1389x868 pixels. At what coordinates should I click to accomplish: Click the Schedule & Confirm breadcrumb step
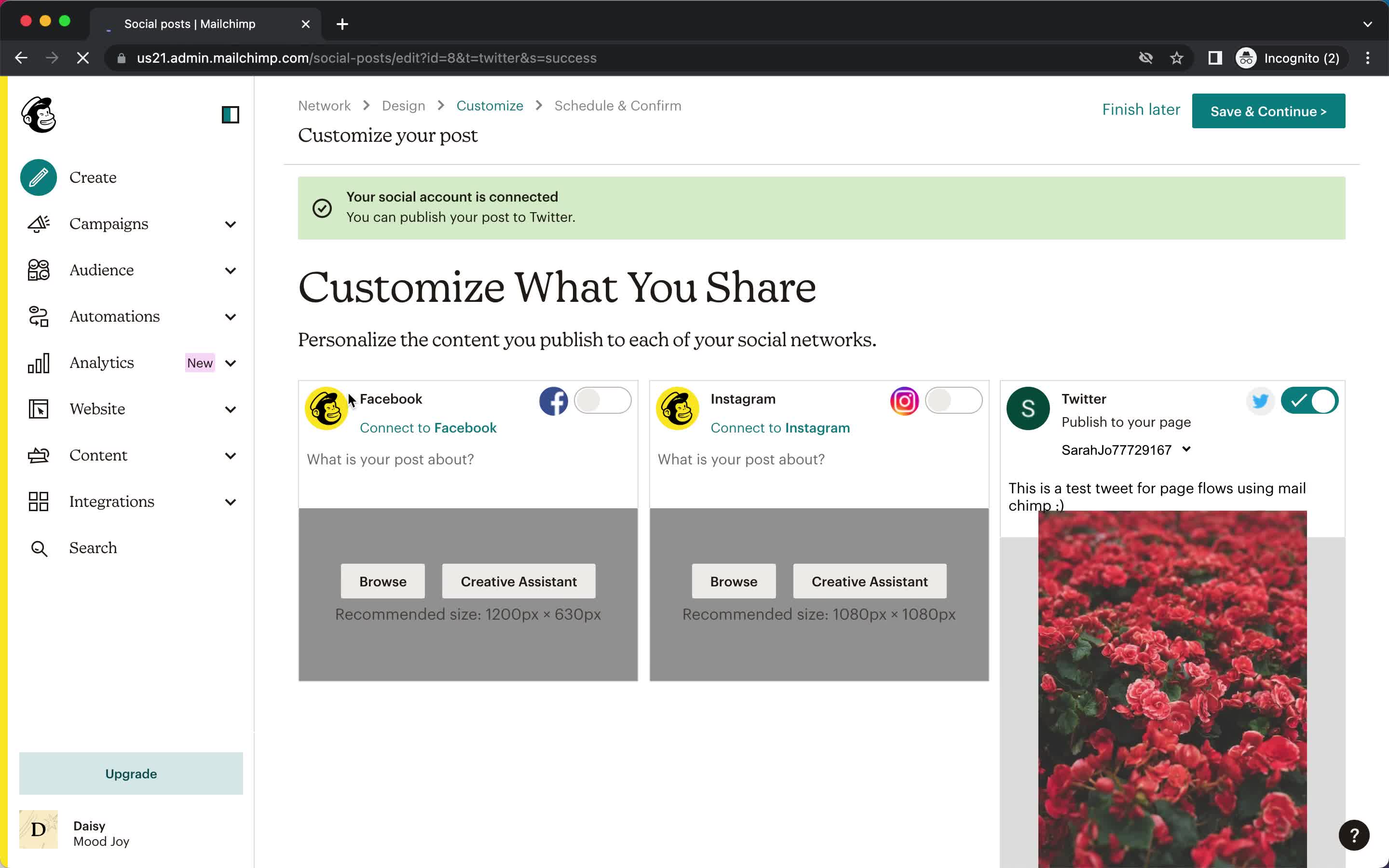pyautogui.click(x=617, y=105)
